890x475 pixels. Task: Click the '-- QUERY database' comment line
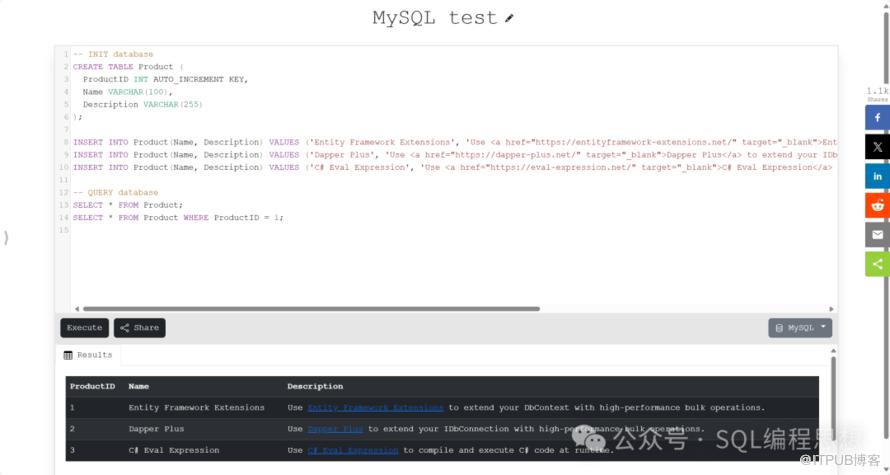click(x=115, y=192)
